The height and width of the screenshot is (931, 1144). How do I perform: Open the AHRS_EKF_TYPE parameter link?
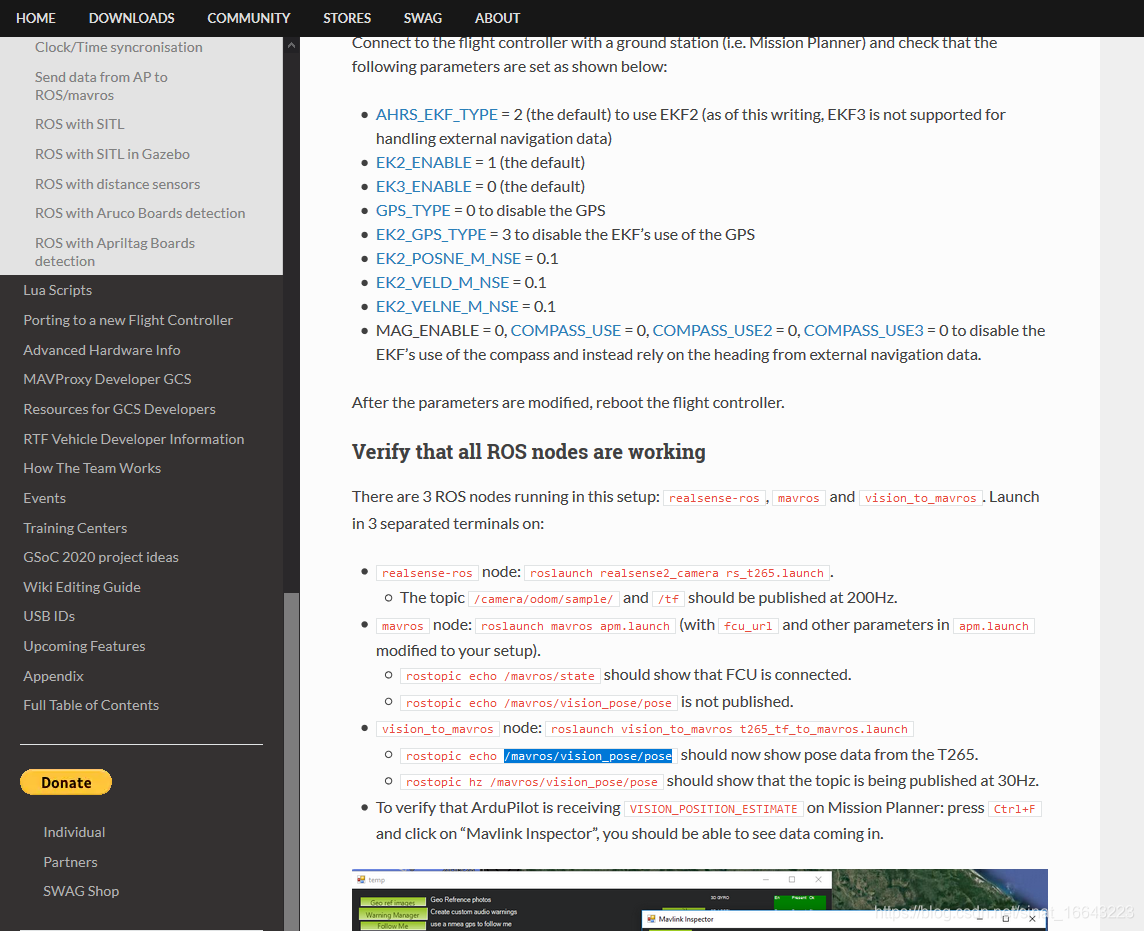click(436, 115)
